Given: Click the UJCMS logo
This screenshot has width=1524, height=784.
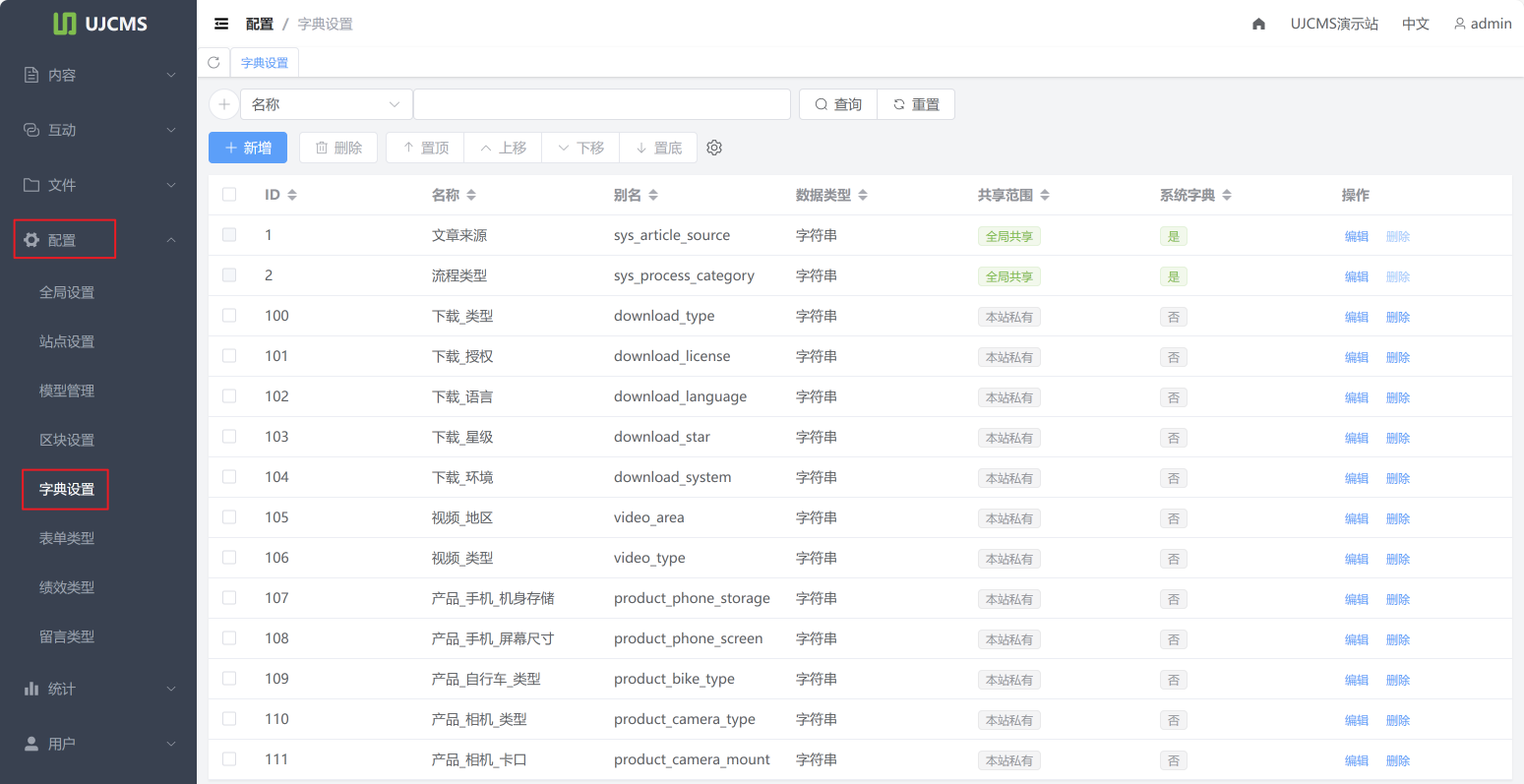Looking at the screenshot, I should click(x=99, y=24).
